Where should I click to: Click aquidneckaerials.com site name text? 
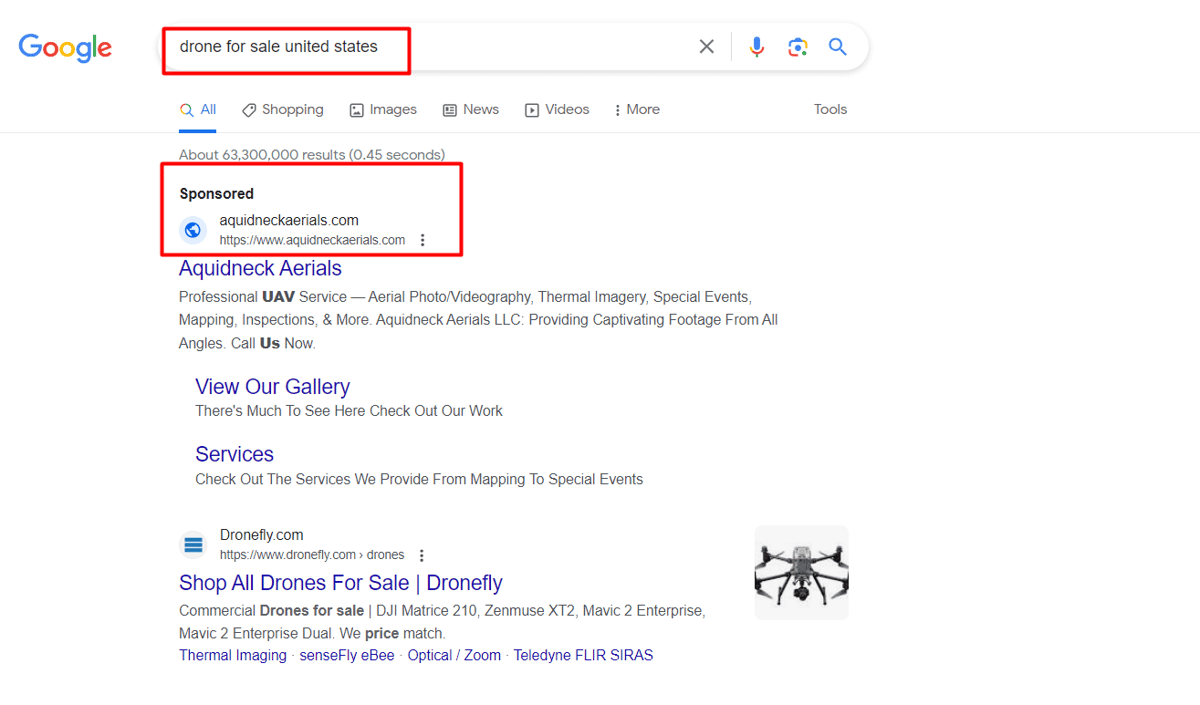point(289,220)
